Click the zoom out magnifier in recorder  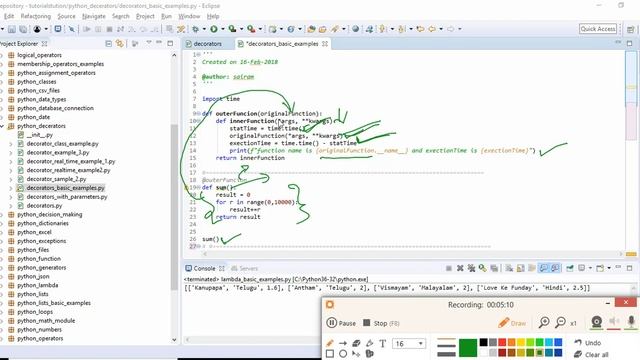(561, 322)
